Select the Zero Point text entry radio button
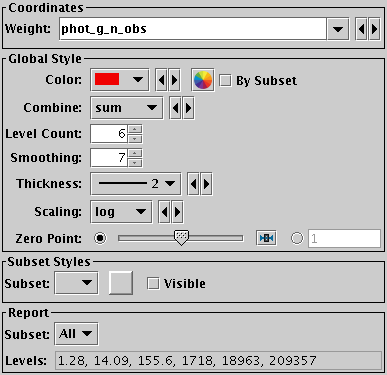387x375 pixels. click(x=297, y=238)
